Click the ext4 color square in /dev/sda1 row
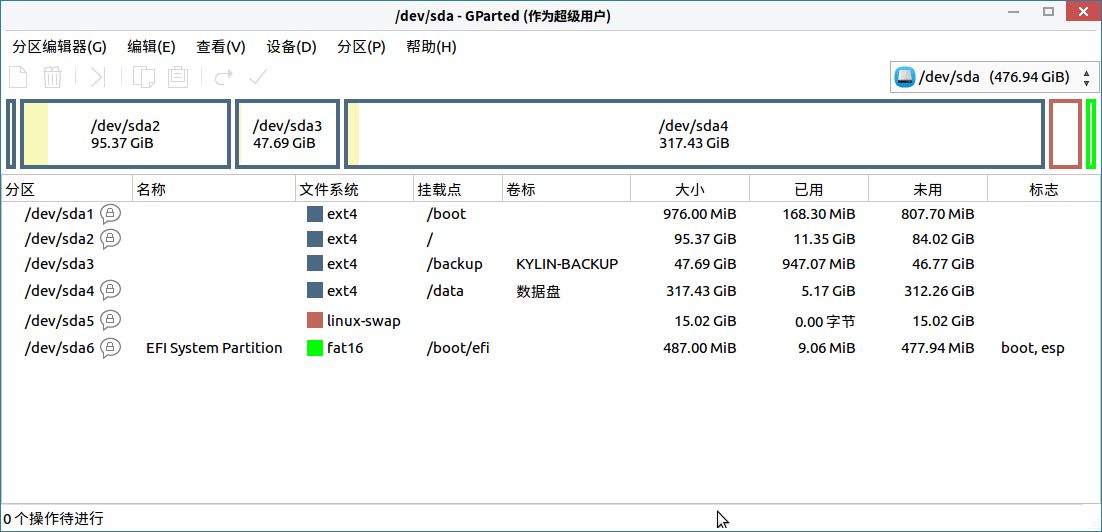This screenshot has height=532, width=1102. (315, 214)
